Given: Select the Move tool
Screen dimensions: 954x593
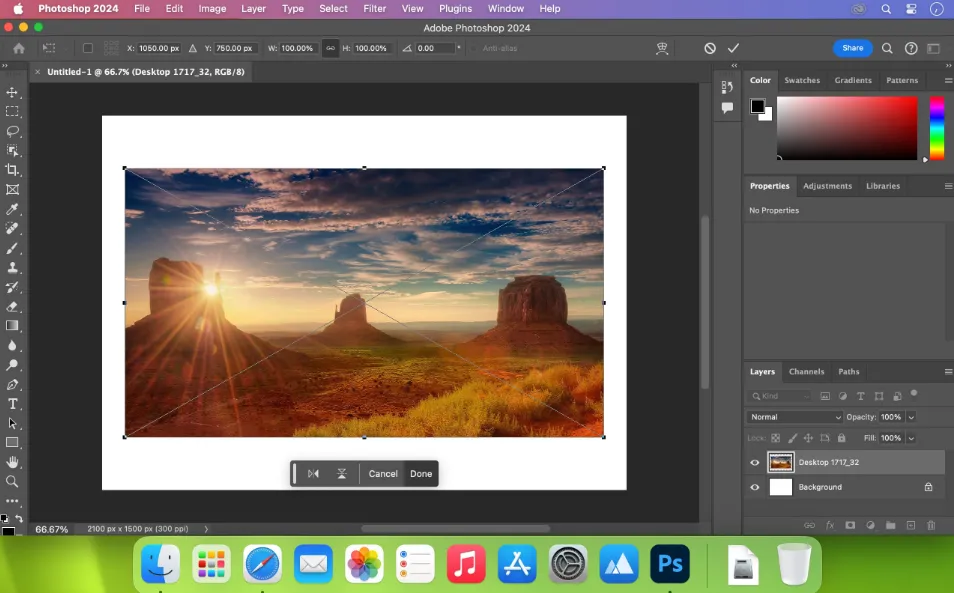Looking at the screenshot, I should click(x=12, y=92).
